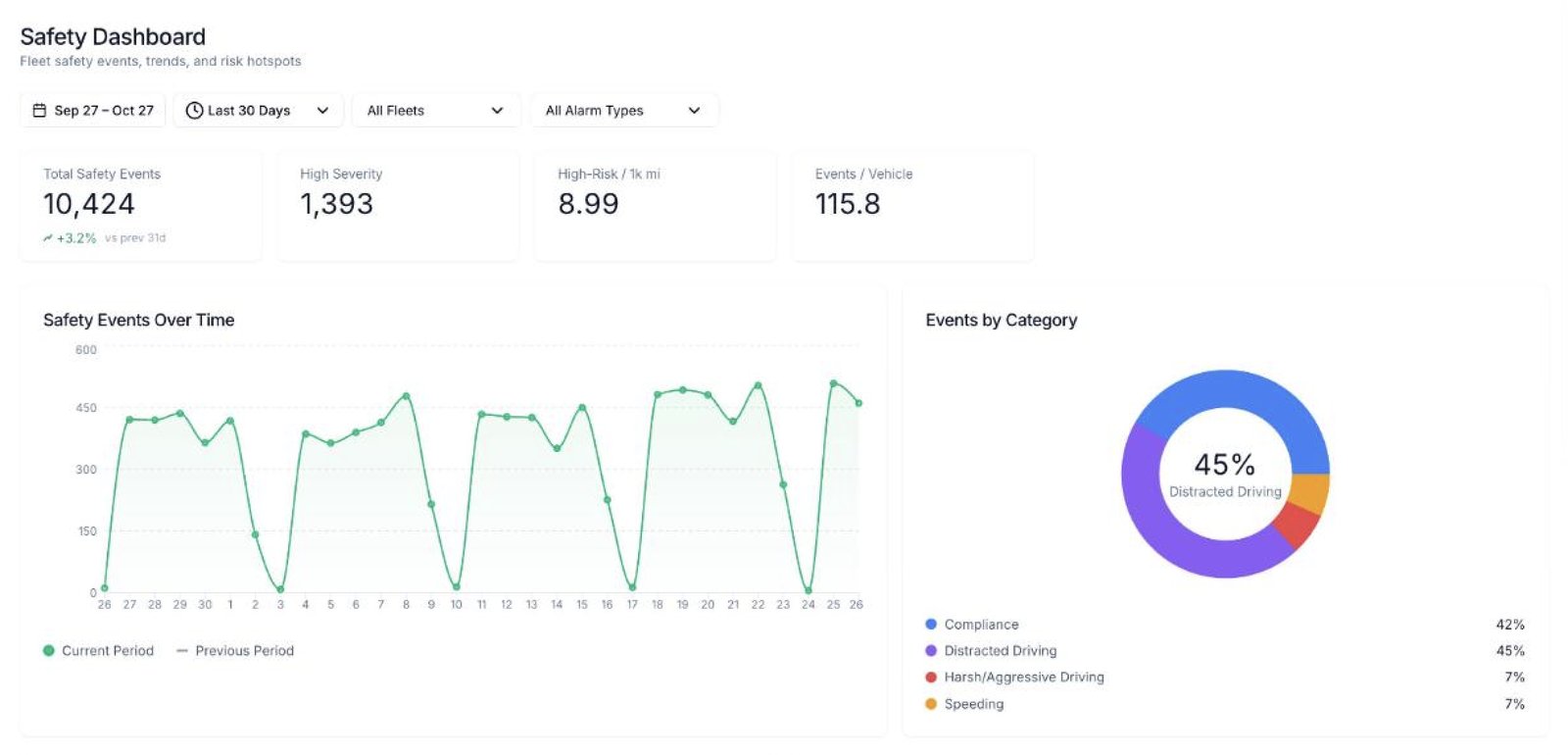Expand the Last 30 Days dropdown
This screenshot has width=1568, height=755.
[x=259, y=111]
